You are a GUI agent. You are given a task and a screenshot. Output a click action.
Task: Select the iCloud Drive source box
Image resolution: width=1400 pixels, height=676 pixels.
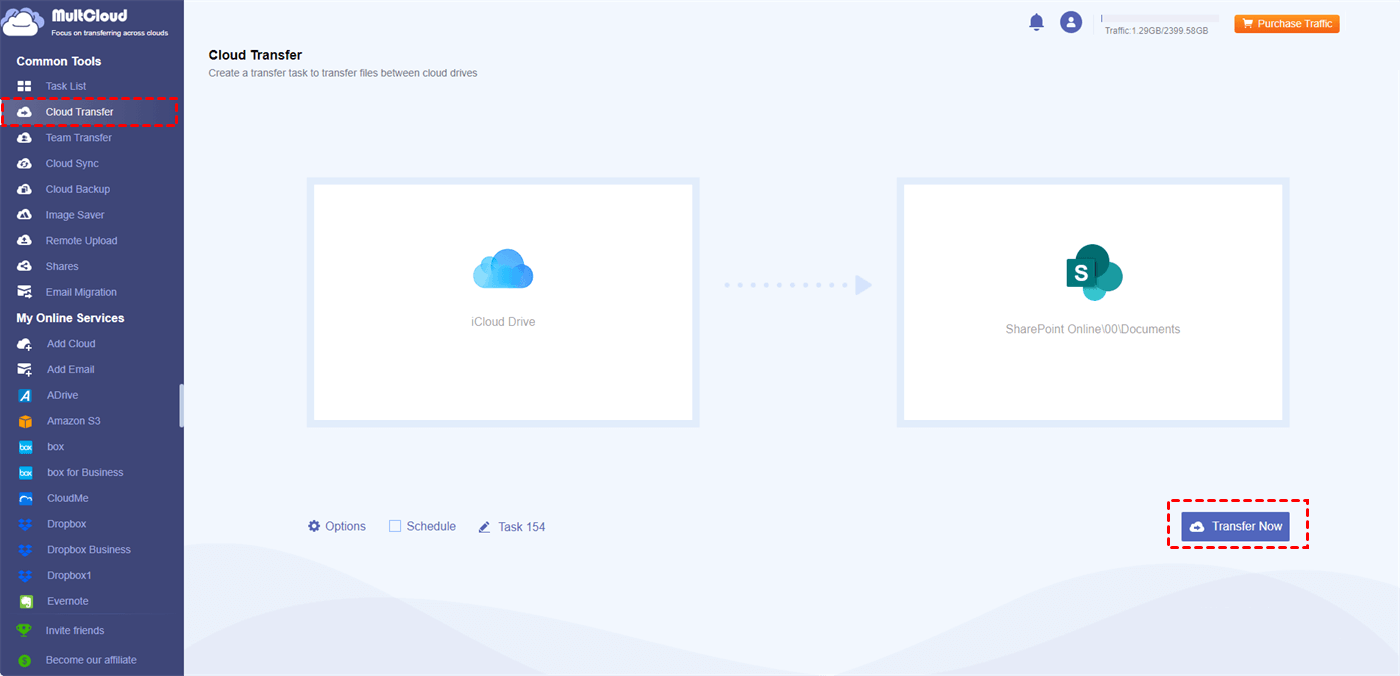pos(503,302)
